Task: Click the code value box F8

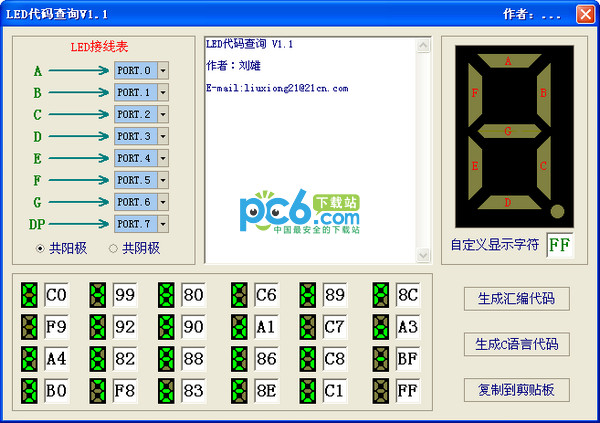Action: click(x=125, y=391)
